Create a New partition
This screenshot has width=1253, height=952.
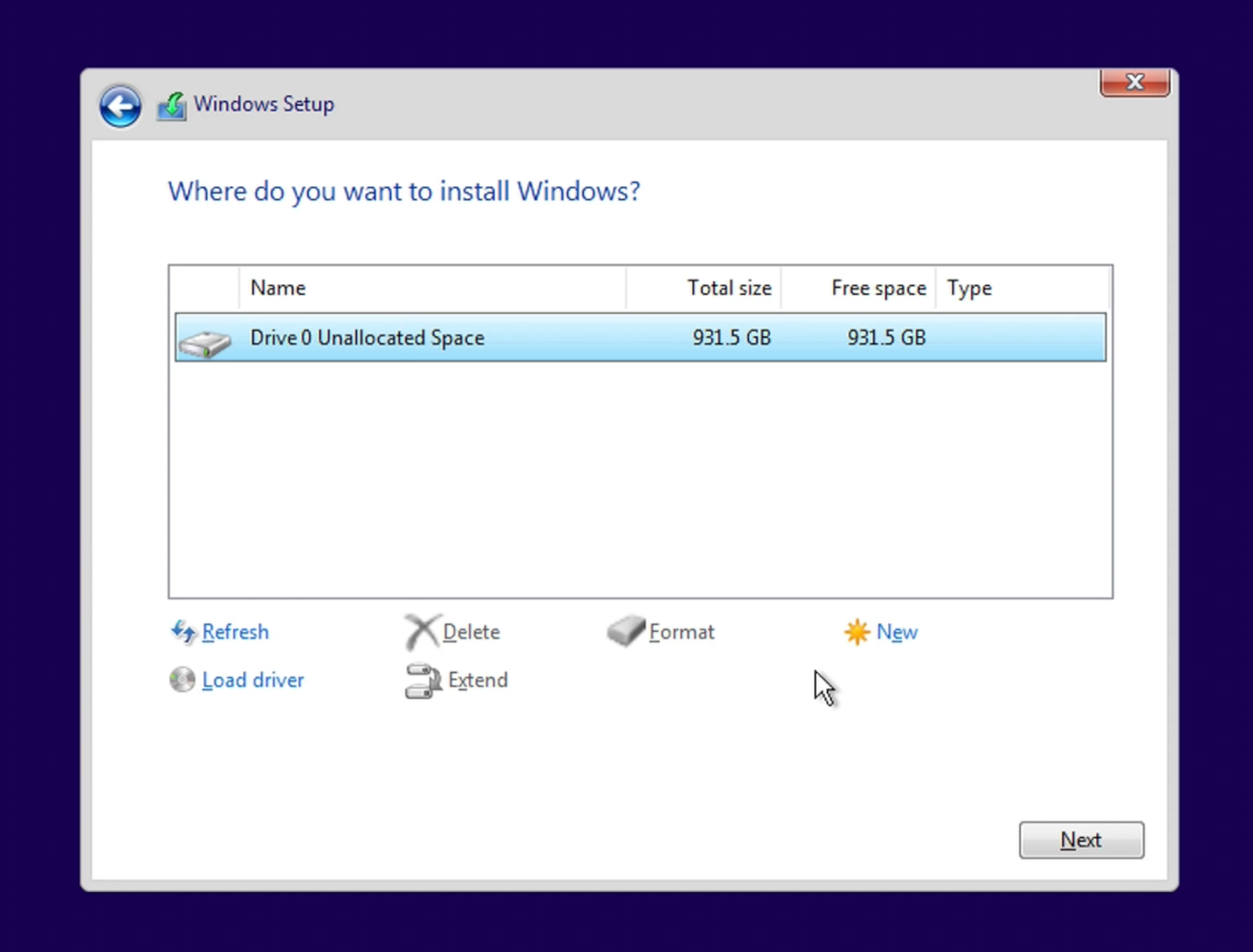897,632
